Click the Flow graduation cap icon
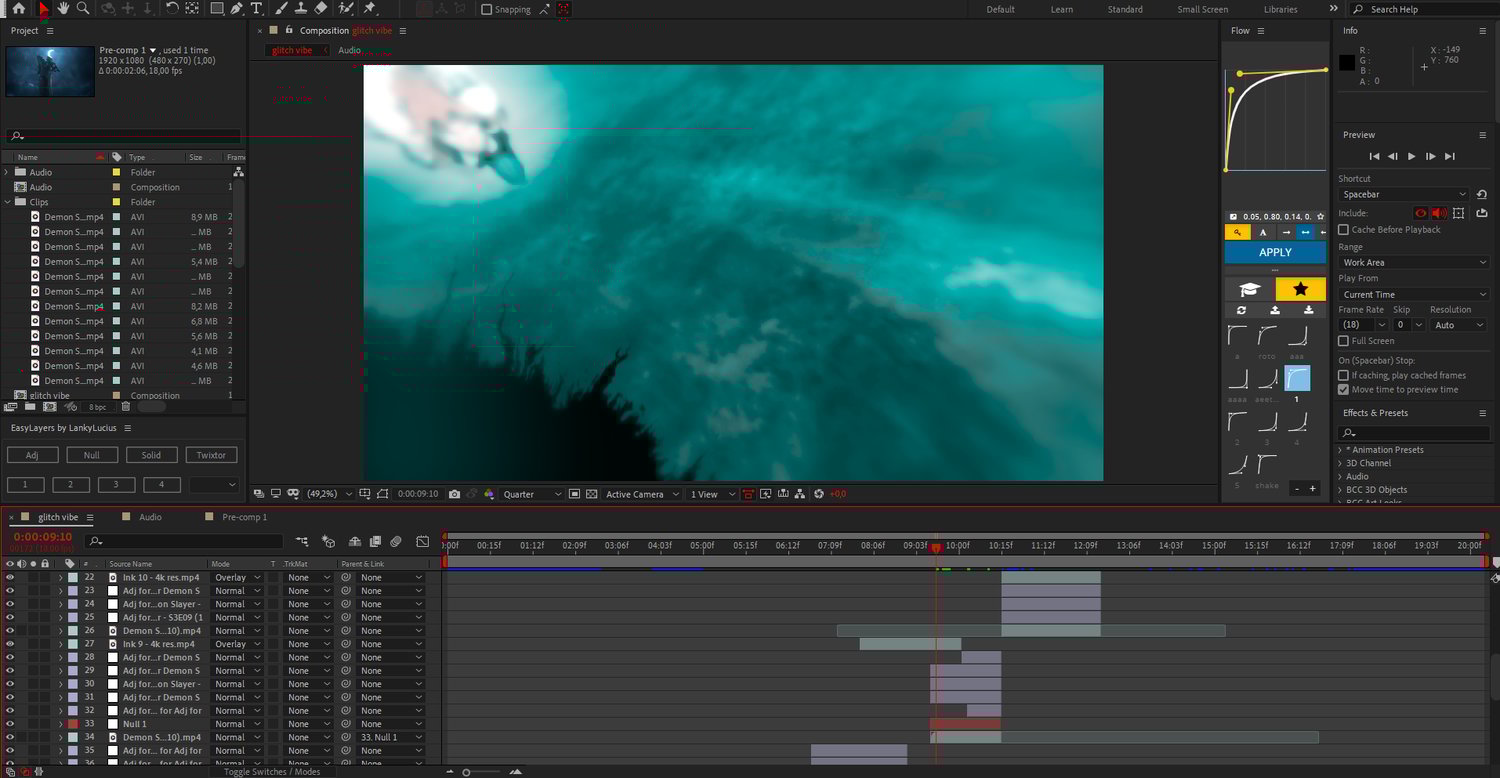 click(x=1250, y=289)
